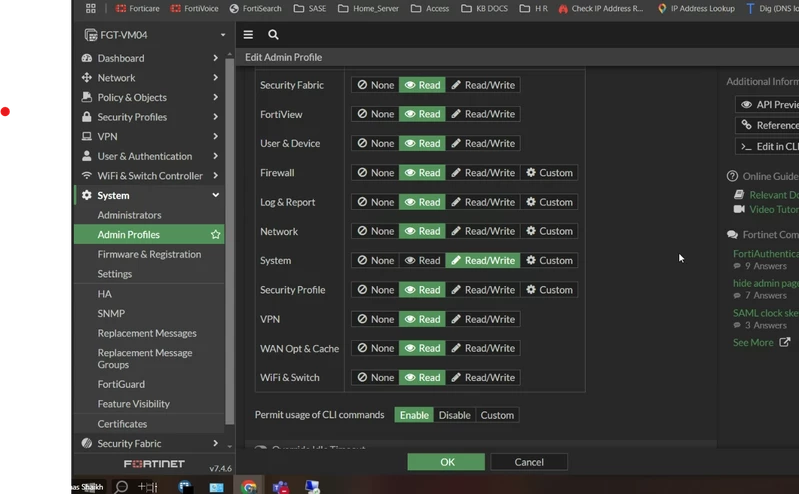
Task: Open Chrome in the taskbar
Action: click(x=249, y=487)
